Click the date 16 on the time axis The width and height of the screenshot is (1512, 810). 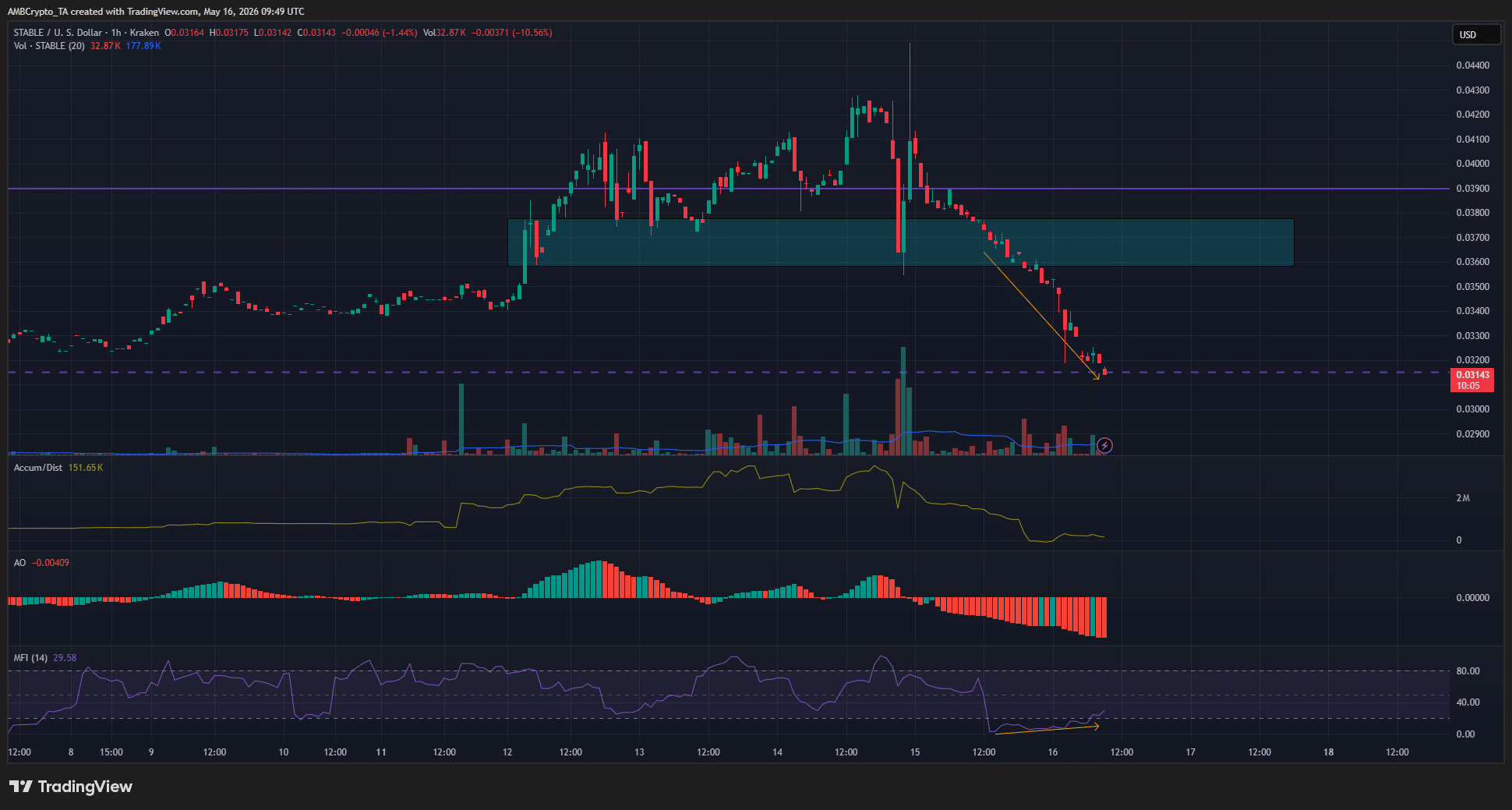1053,752
